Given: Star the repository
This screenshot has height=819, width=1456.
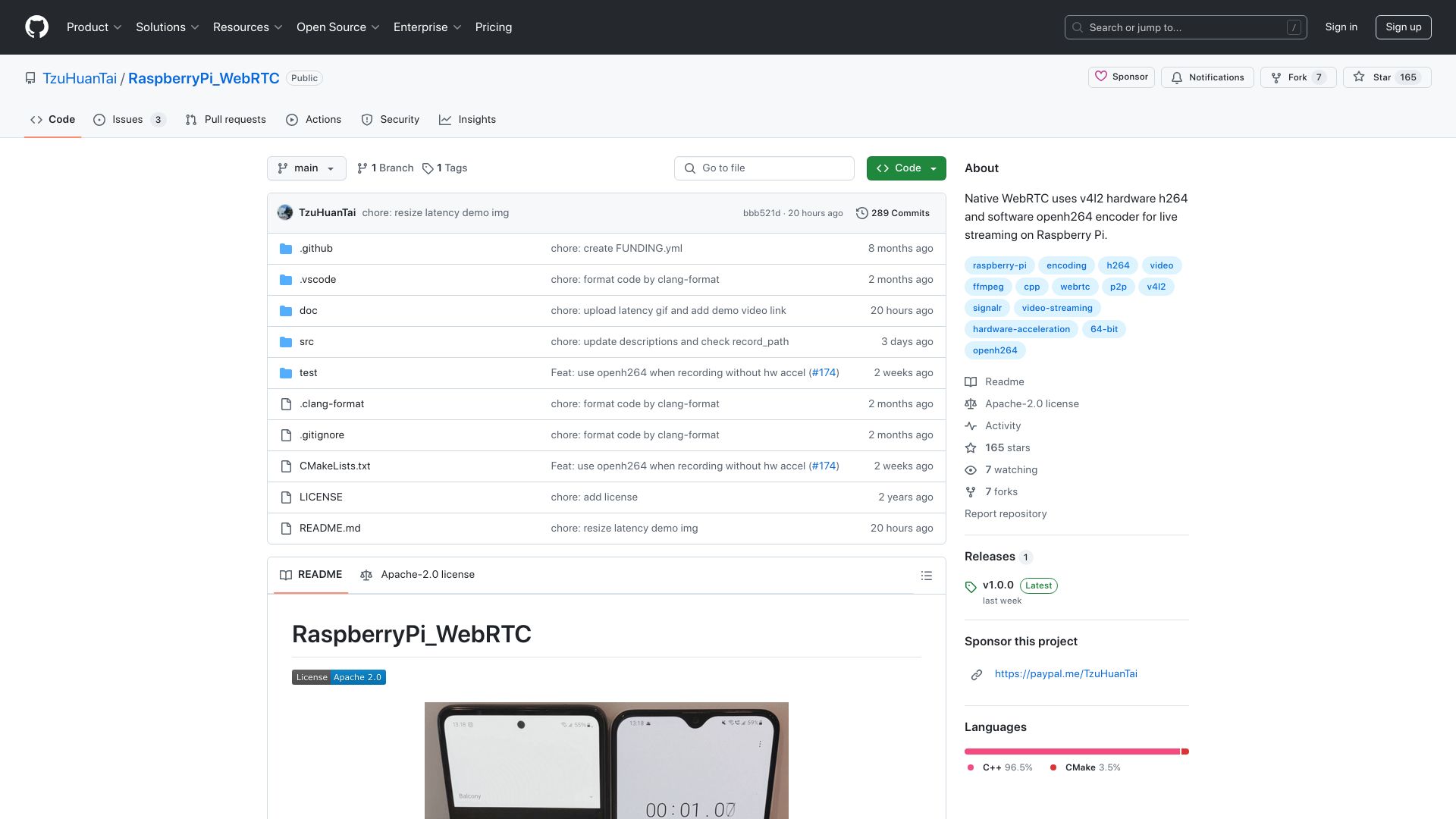Looking at the screenshot, I should click(x=1386, y=77).
